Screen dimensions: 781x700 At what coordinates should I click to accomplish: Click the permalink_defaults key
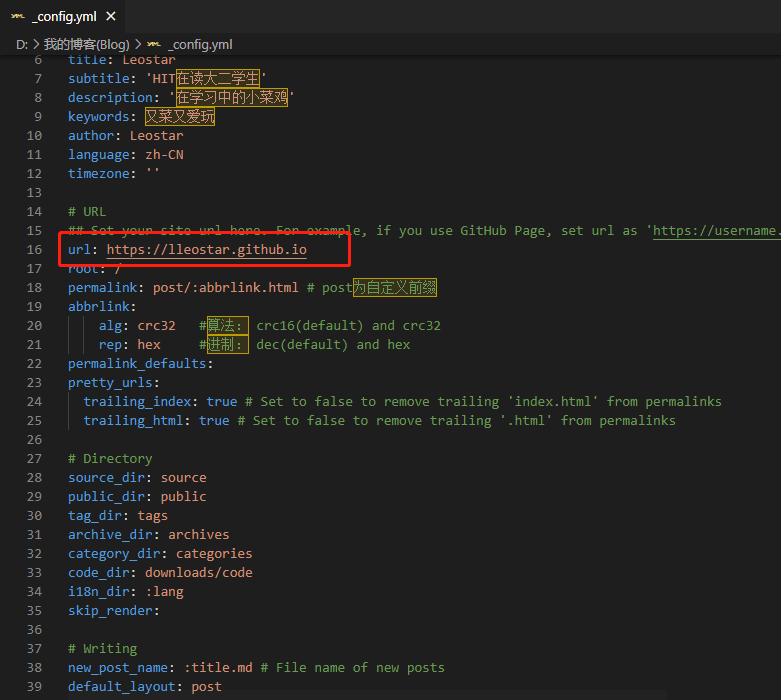[137, 363]
